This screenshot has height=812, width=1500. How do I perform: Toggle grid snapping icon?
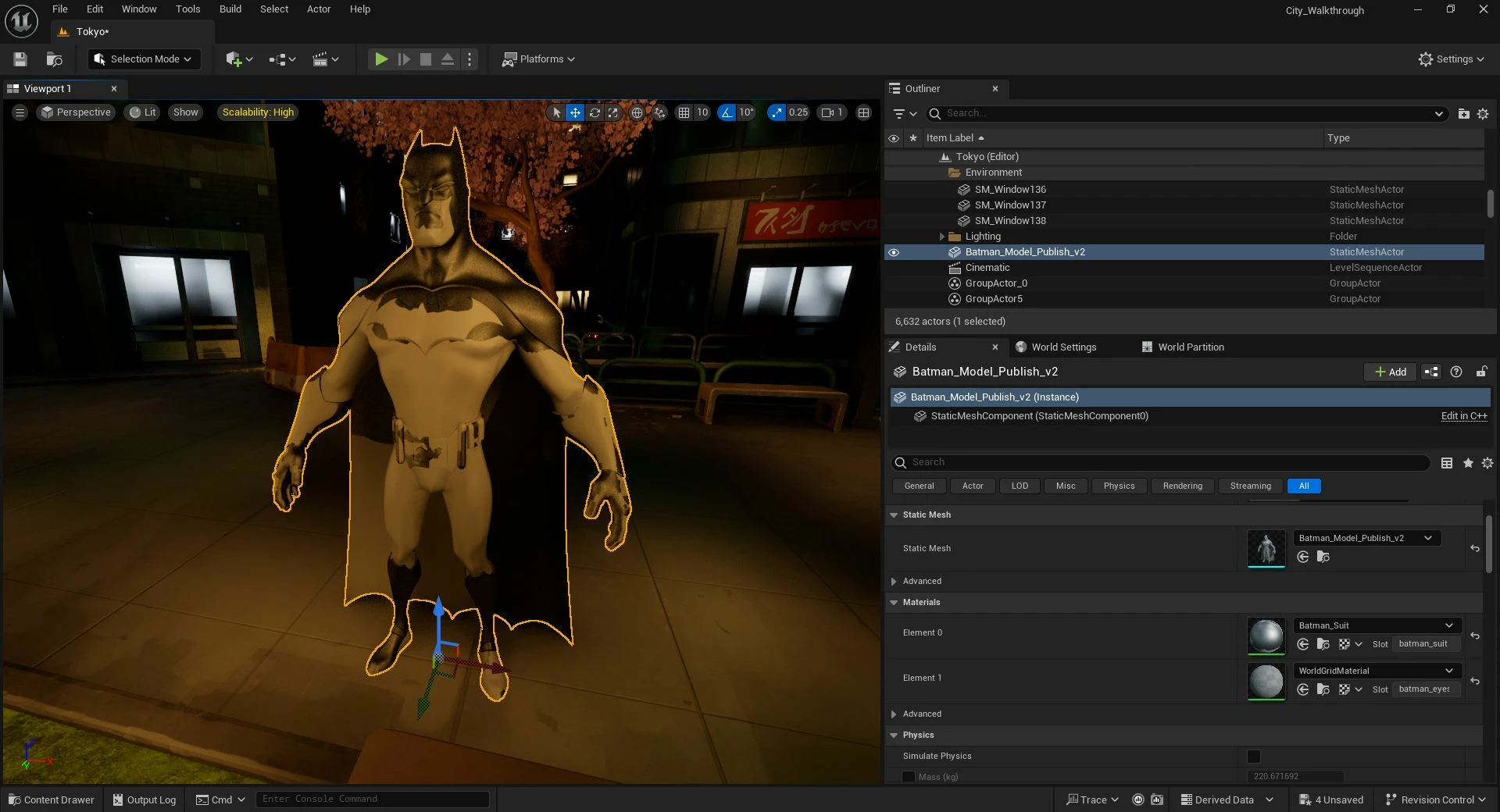point(684,112)
